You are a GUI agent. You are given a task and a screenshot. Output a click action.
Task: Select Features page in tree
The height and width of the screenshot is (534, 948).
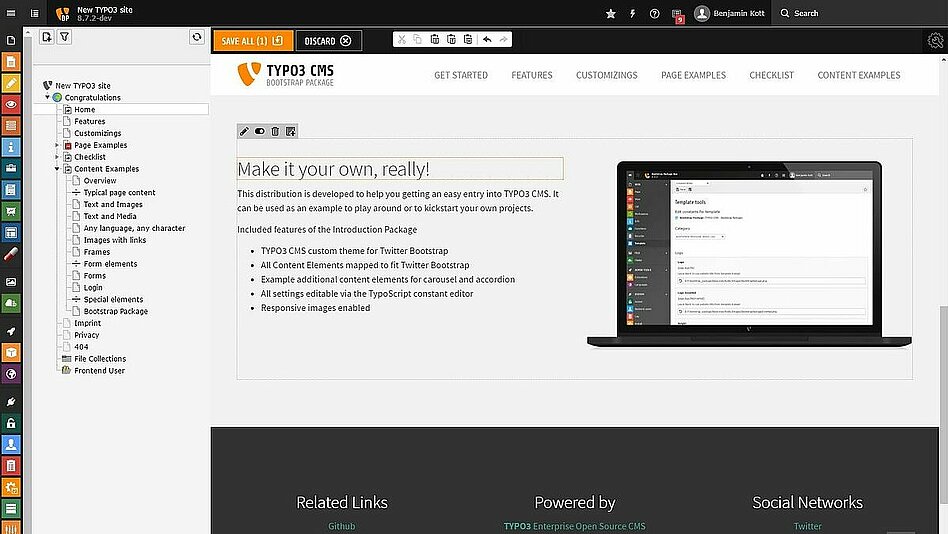coord(89,121)
